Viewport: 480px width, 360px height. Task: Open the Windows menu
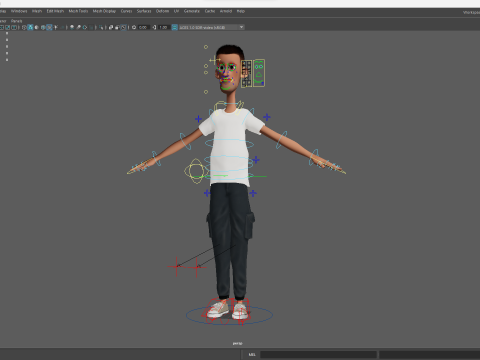click(x=19, y=11)
